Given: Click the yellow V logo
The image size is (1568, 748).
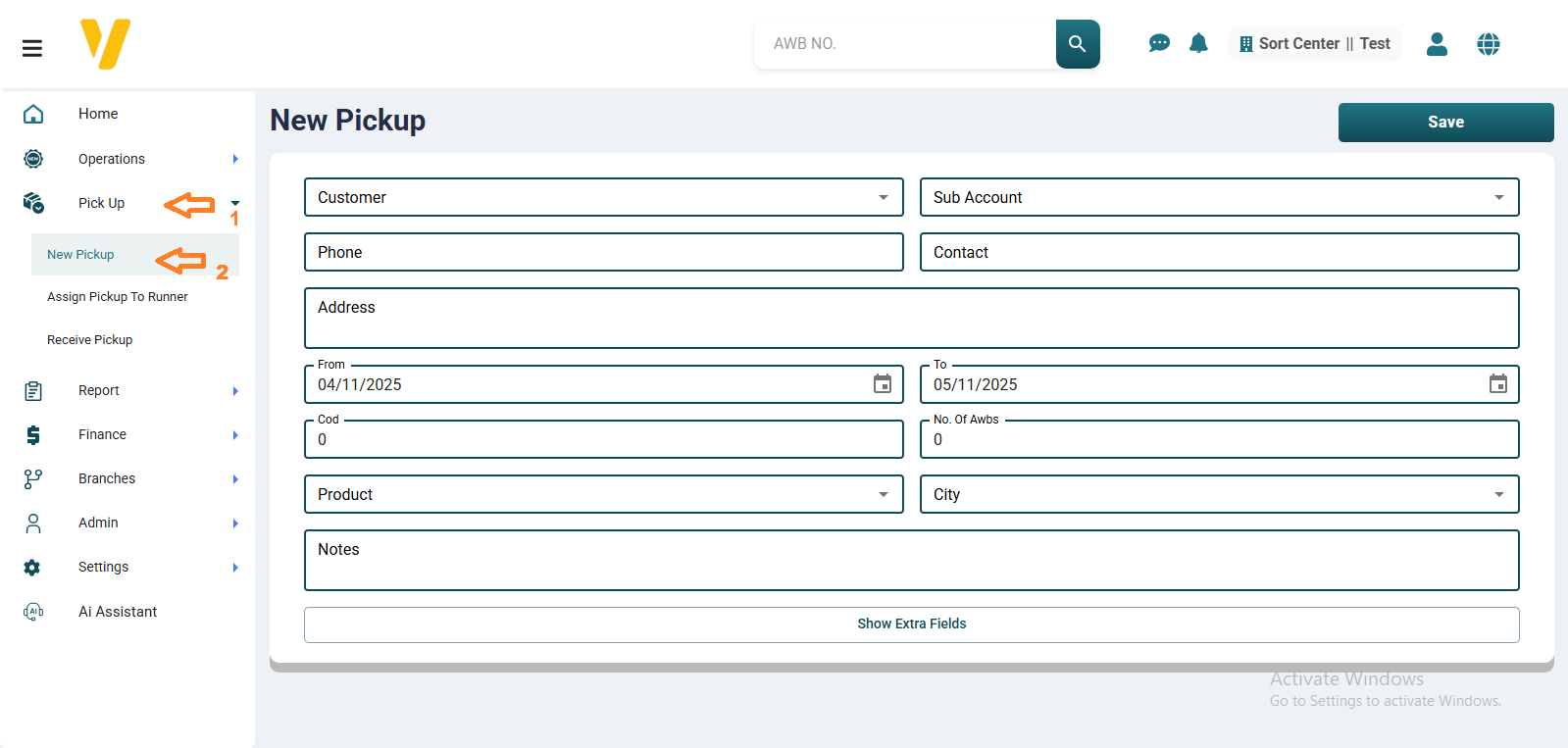Looking at the screenshot, I should [x=105, y=44].
